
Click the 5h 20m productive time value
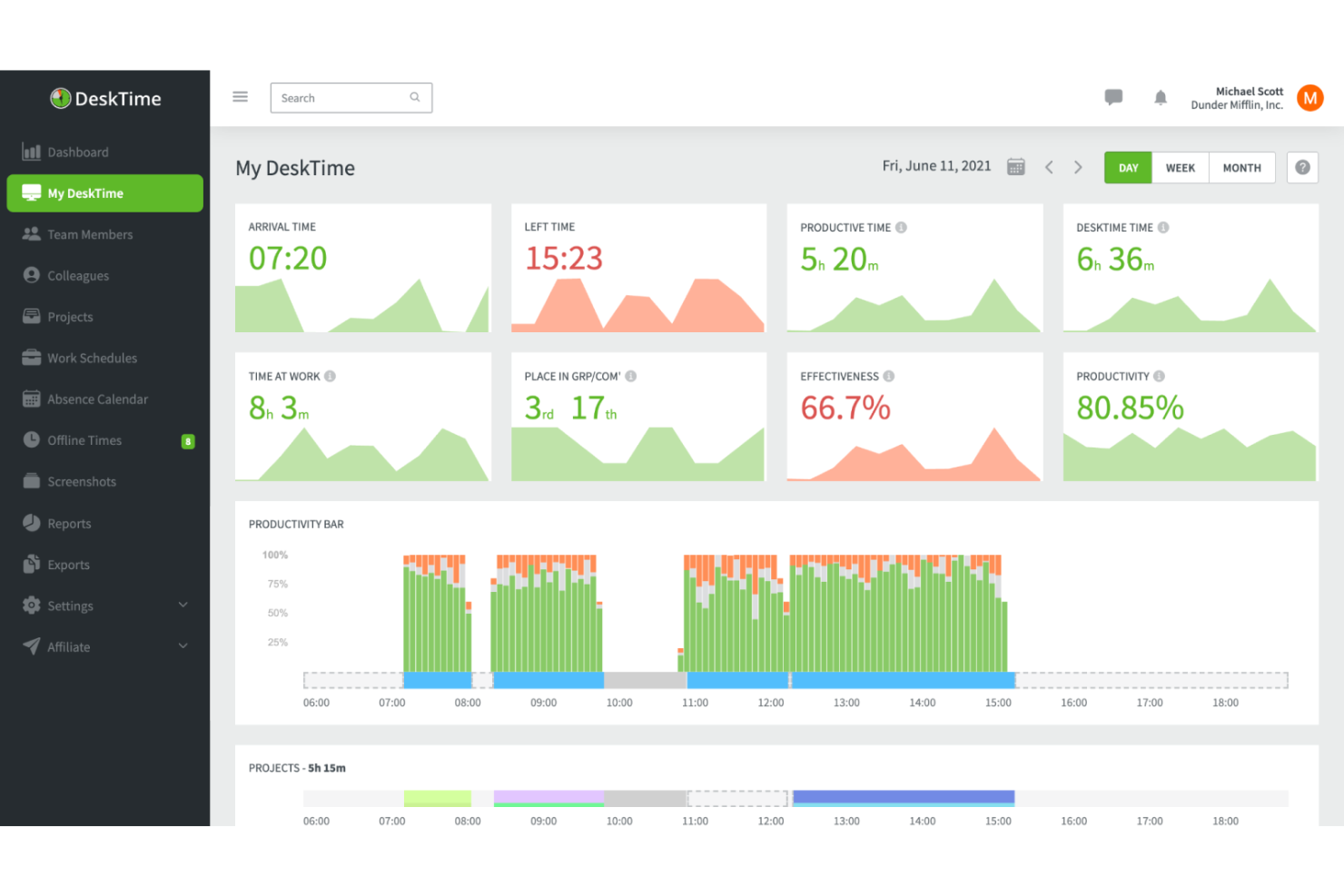839,260
